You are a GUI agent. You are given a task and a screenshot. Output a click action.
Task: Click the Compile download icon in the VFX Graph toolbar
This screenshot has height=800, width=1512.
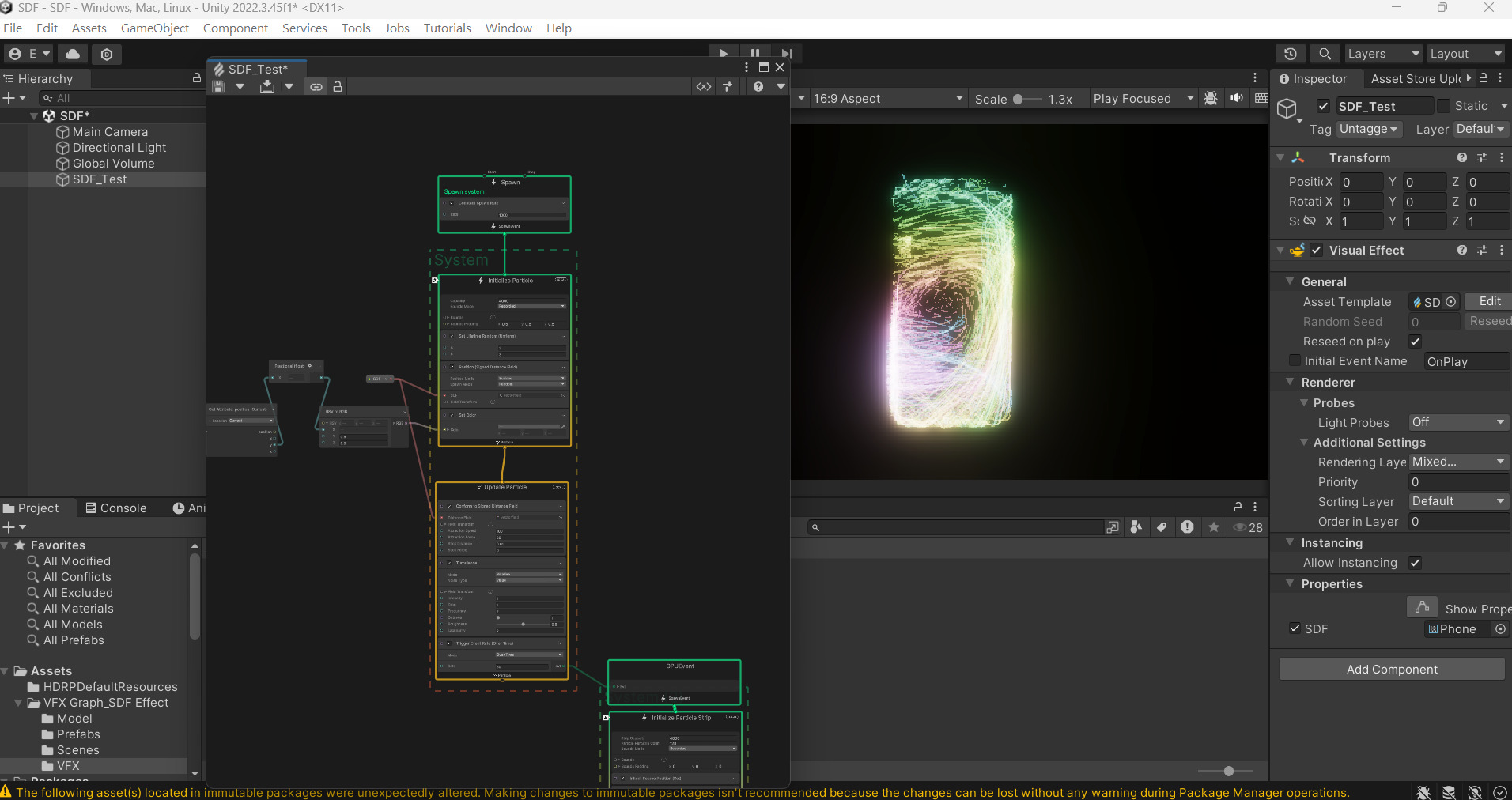[x=267, y=87]
